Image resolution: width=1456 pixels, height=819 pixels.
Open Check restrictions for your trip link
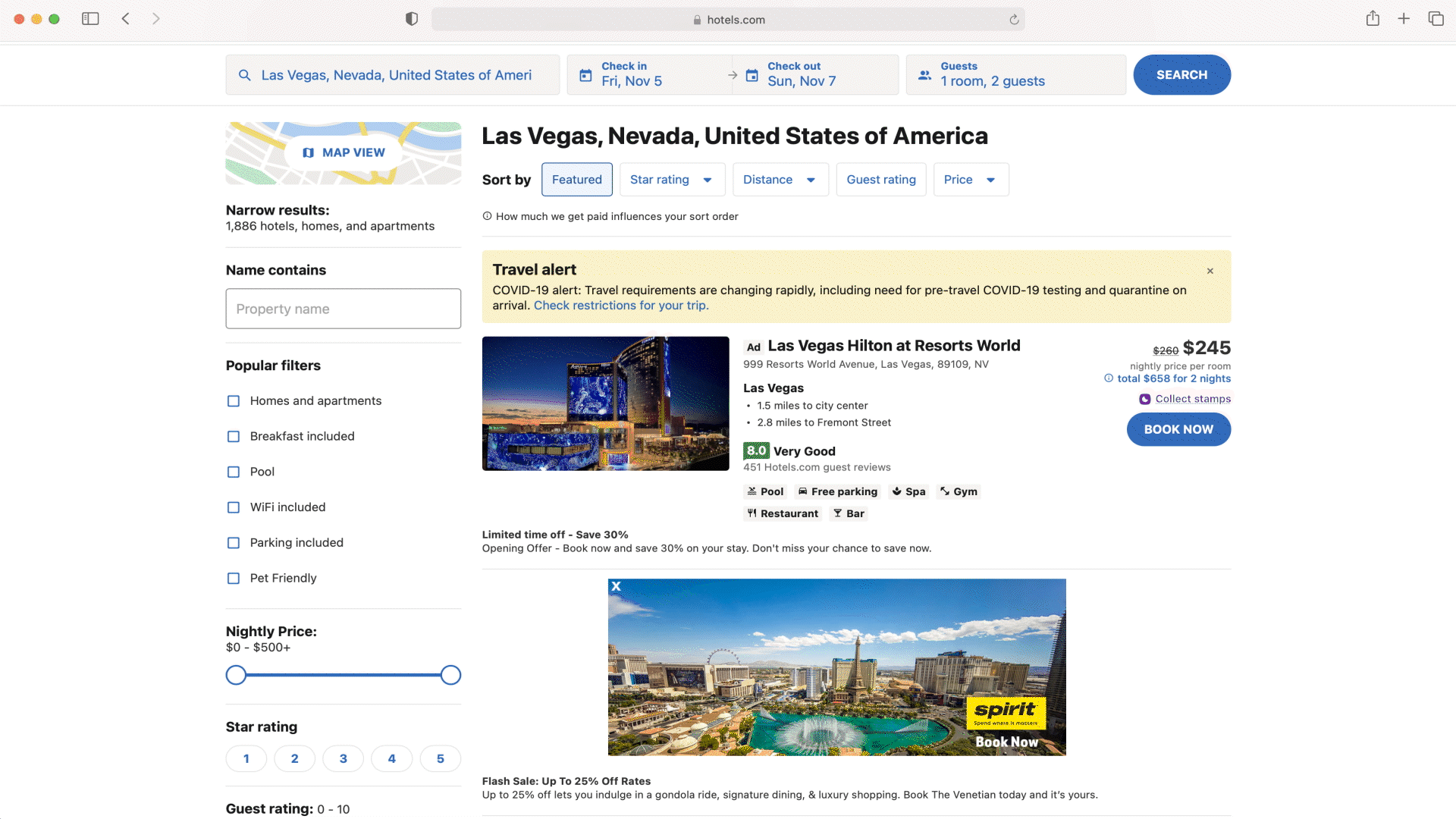click(620, 306)
